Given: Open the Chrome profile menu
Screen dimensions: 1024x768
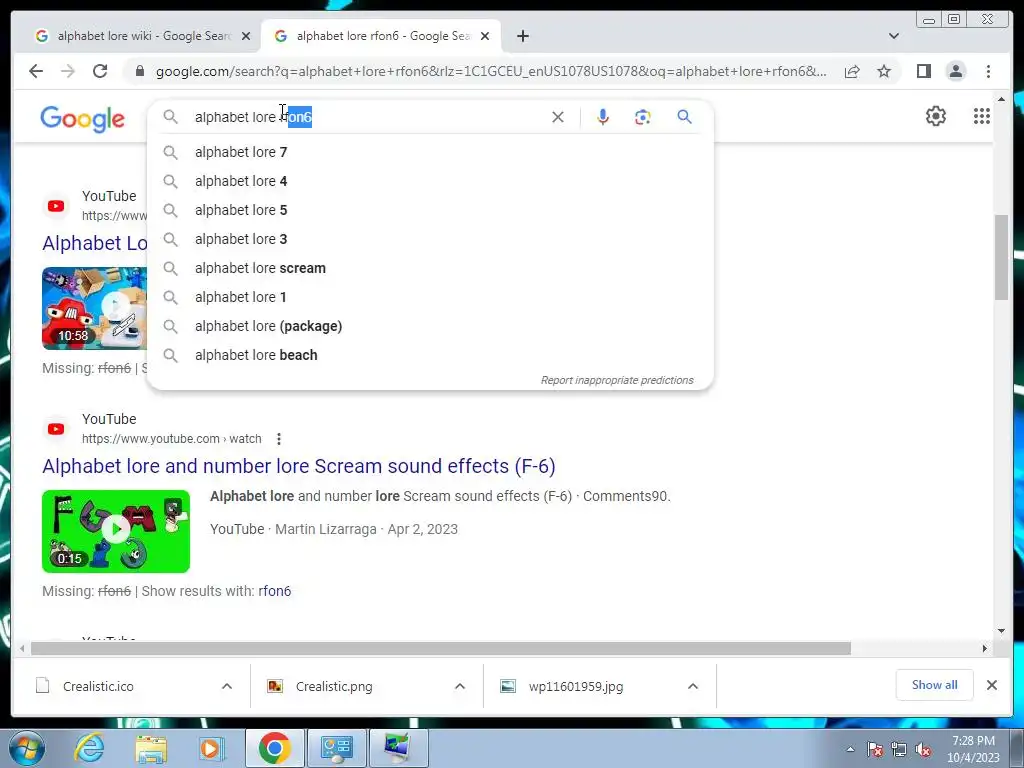Looking at the screenshot, I should pyautogui.click(x=955, y=71).
